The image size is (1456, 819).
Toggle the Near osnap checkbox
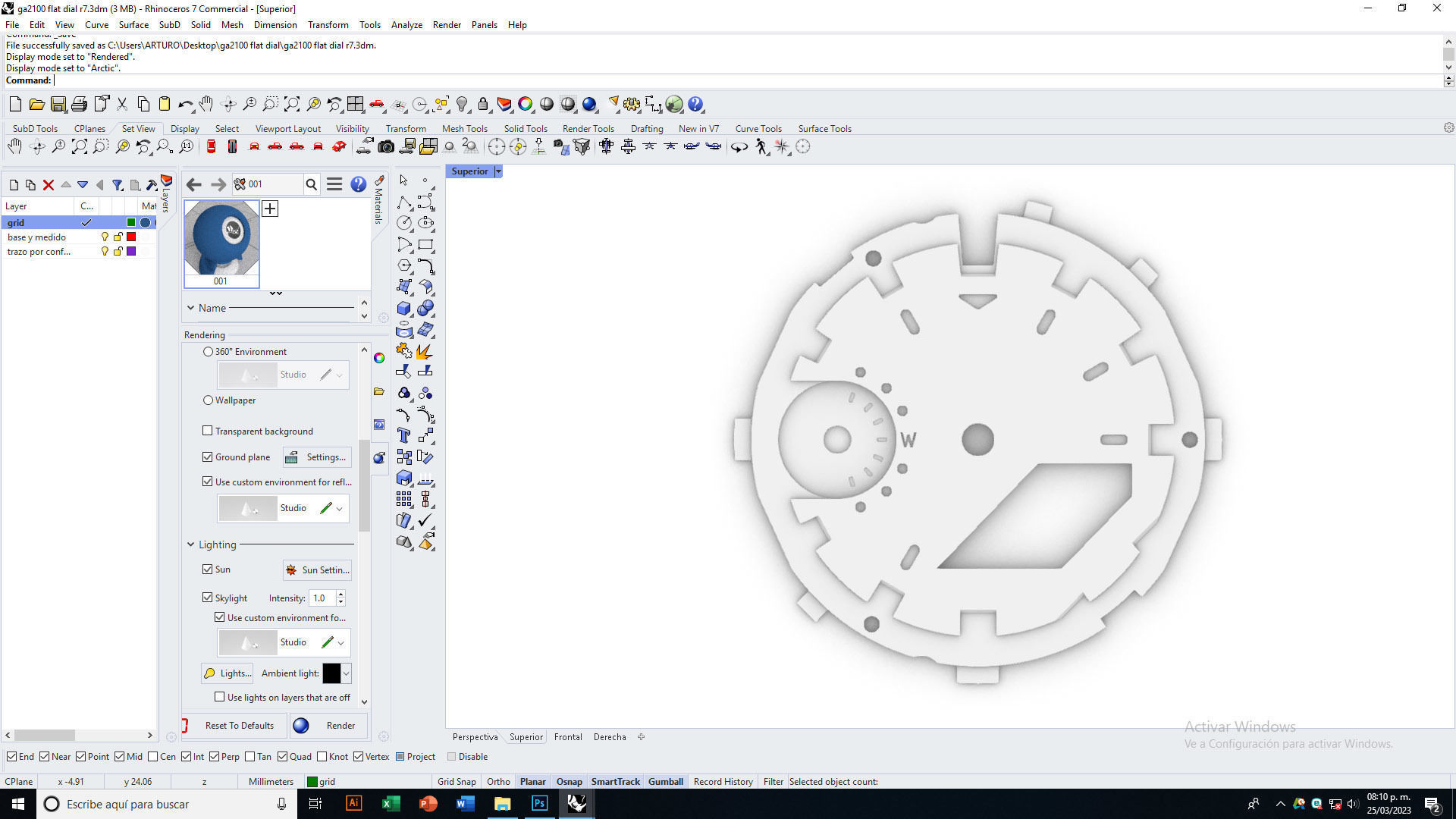coord(45,757)
